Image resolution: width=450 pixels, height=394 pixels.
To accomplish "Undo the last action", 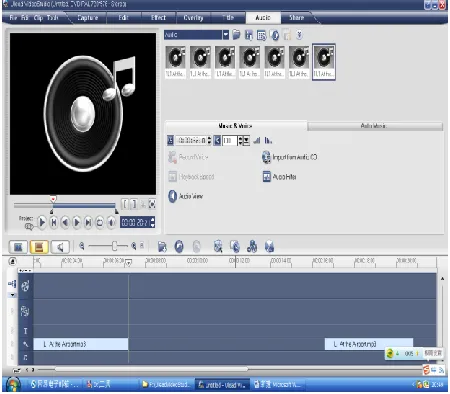I will pos(179,247).
